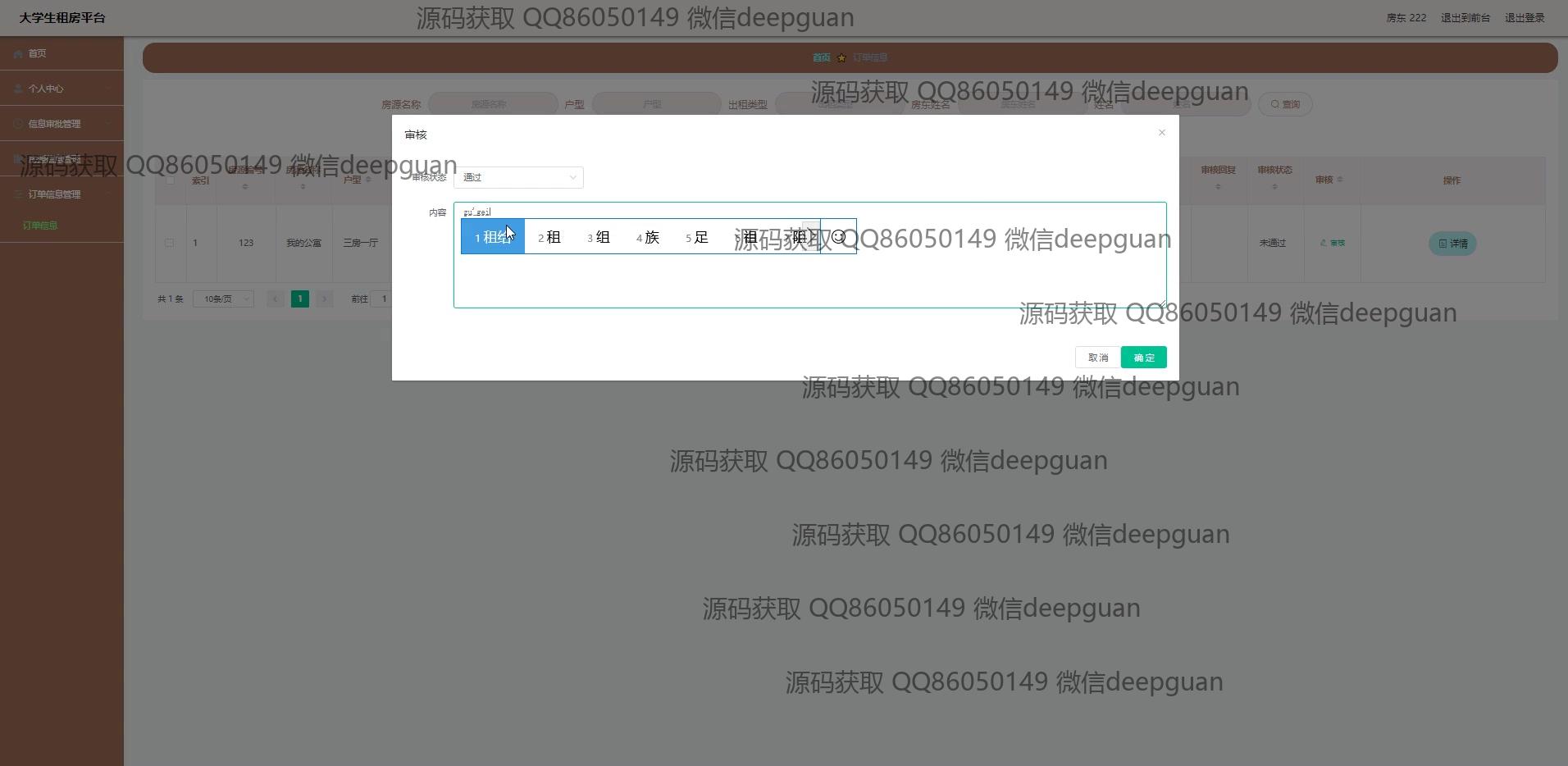Click the 查询 search button

[x=1285, y=104]
